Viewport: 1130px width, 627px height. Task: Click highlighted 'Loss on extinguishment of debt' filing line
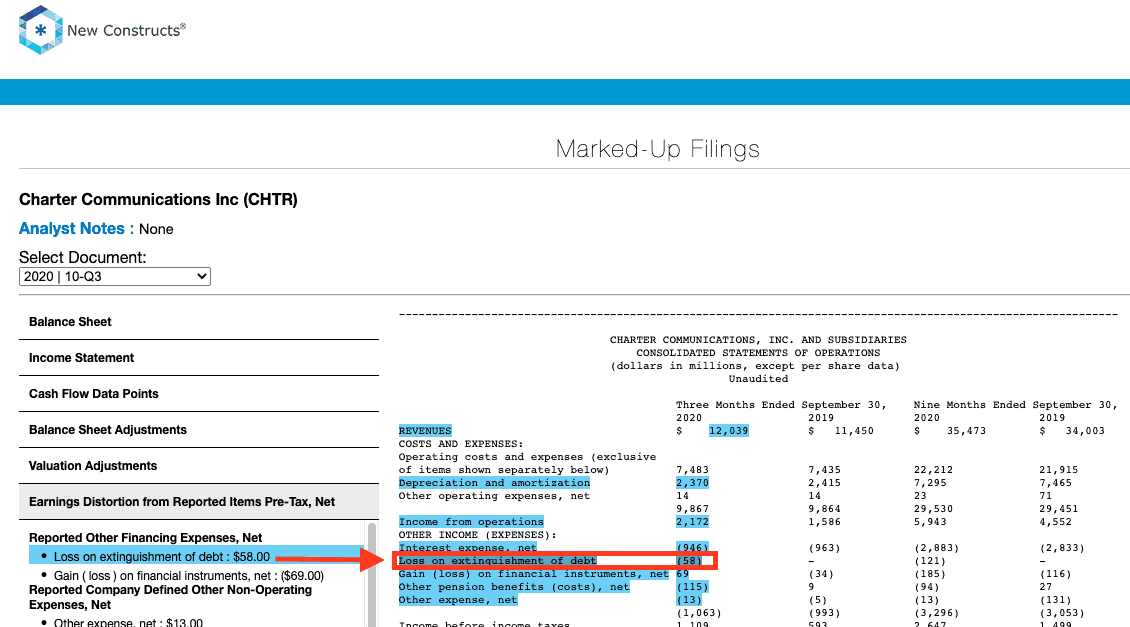[x=497, y=561]
